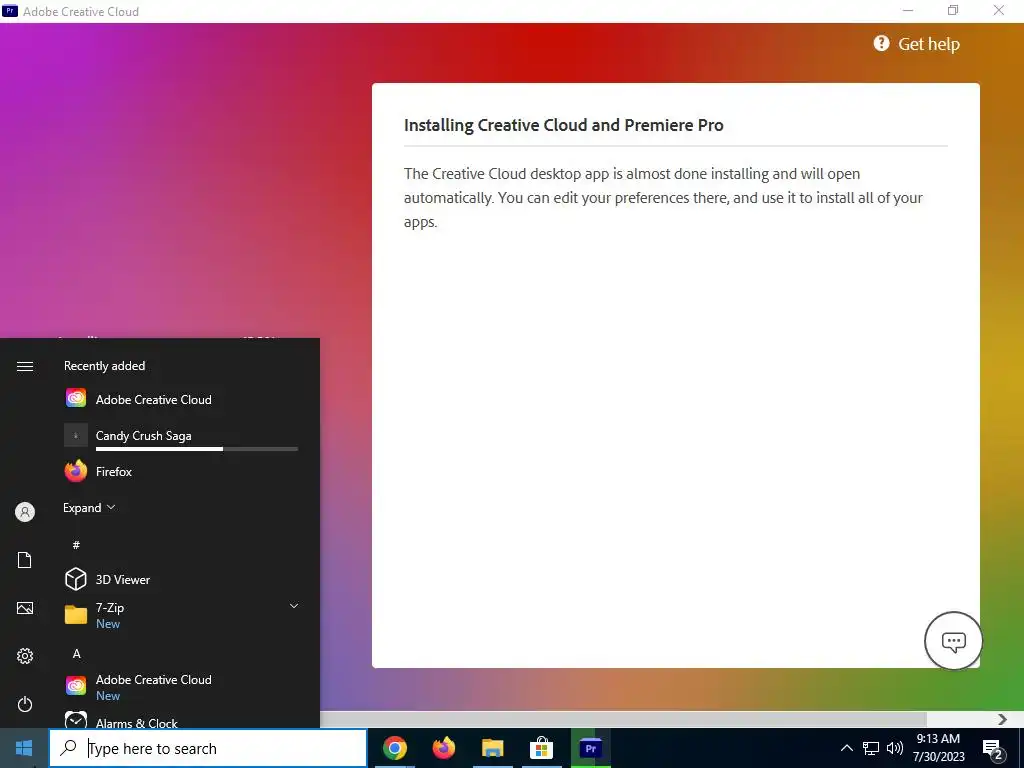Open Firefox from the taskbar

tap(444, 748)
